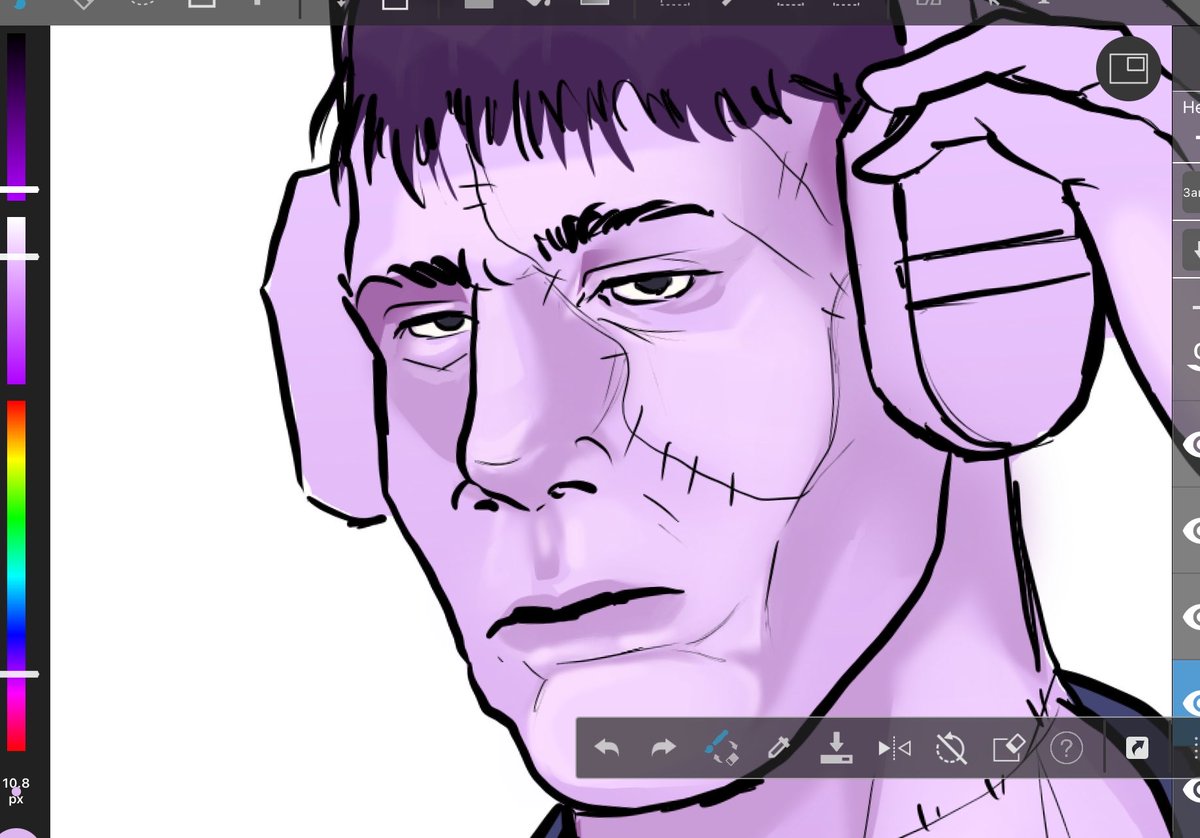Flip the canvas horizontally with the mirror icon
Viewport: 1200px width, 838px height.
tap(893, 748)
